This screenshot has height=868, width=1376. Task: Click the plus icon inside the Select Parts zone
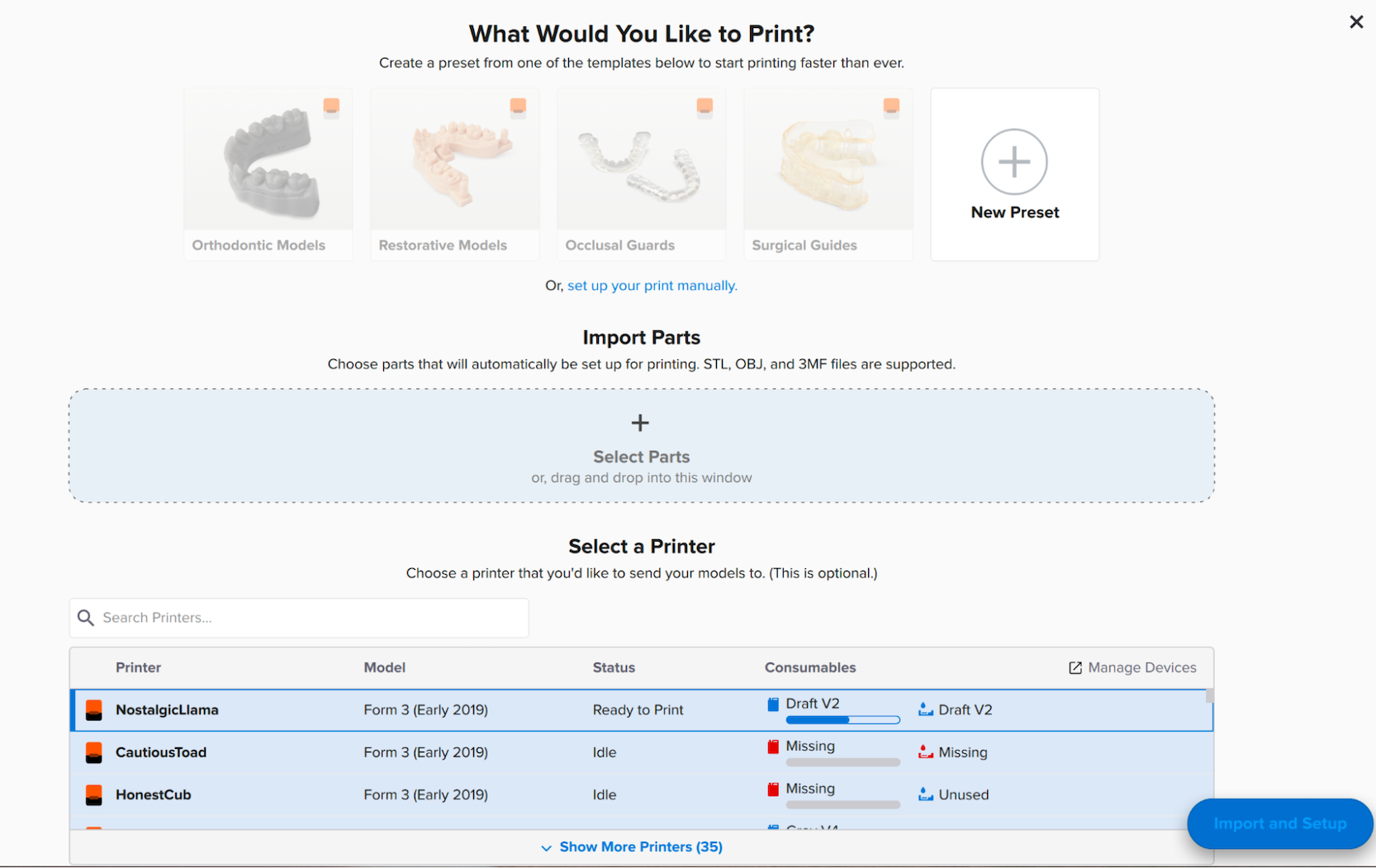coord(640,423)
